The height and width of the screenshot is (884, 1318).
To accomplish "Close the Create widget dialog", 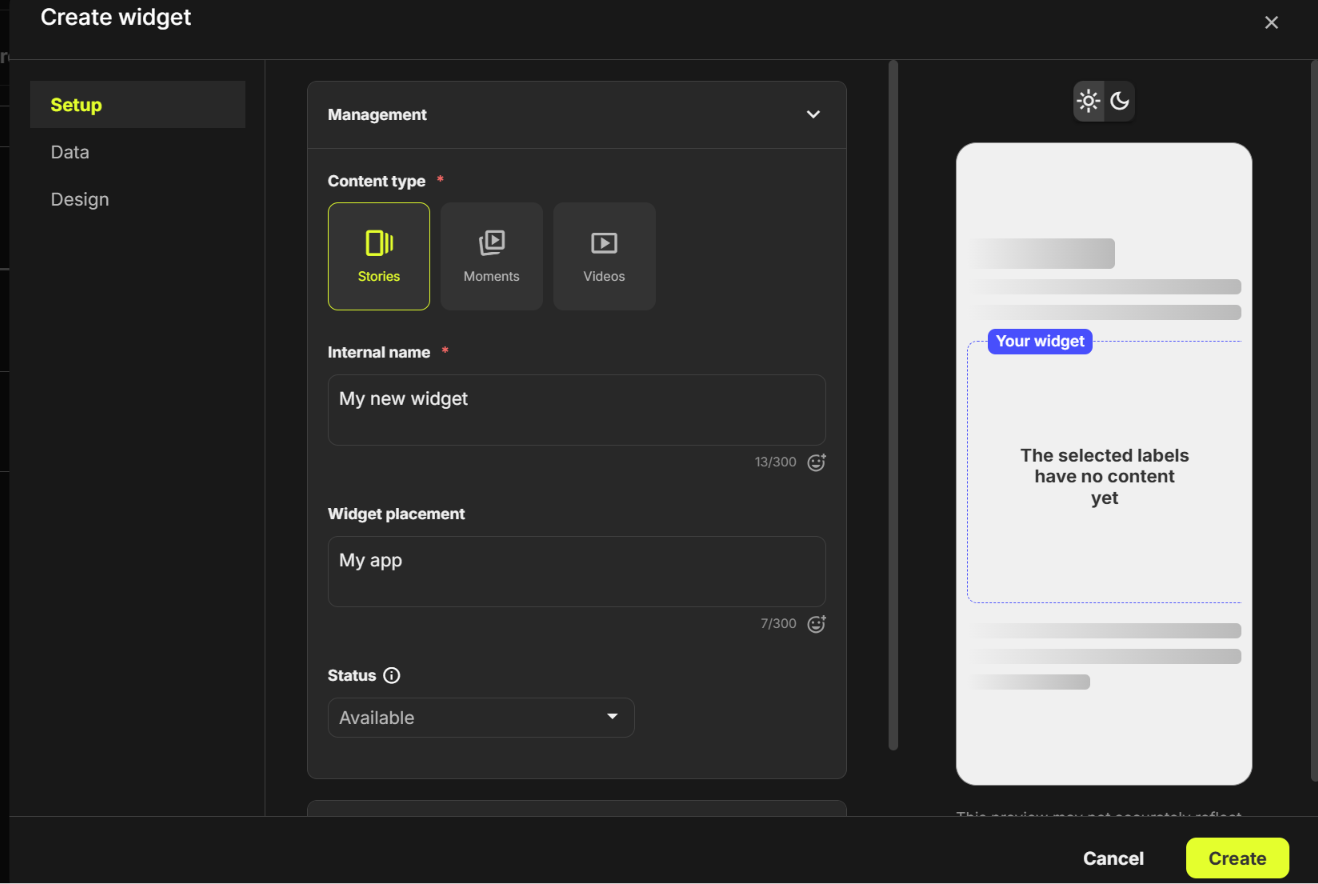I will pos(1271,22).
